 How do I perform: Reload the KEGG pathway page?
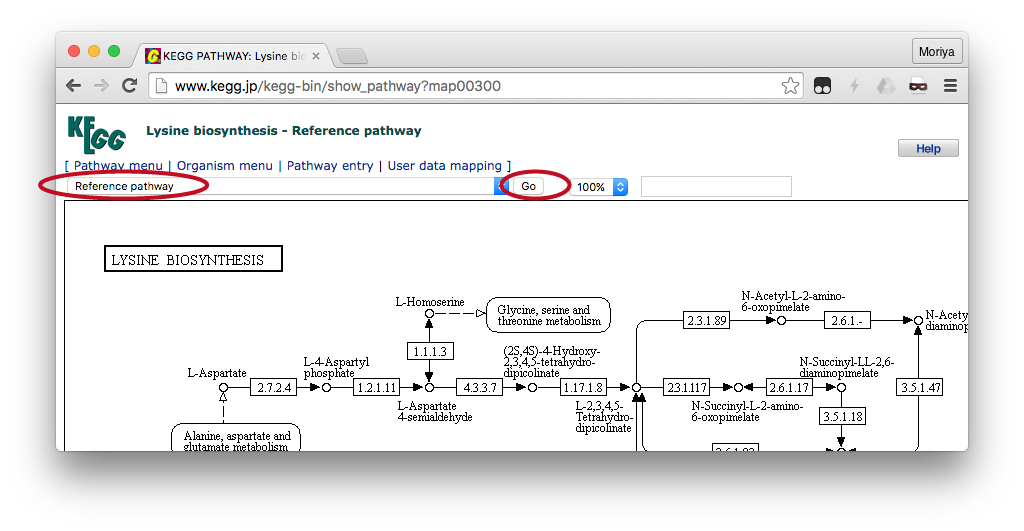click(129, 86)
